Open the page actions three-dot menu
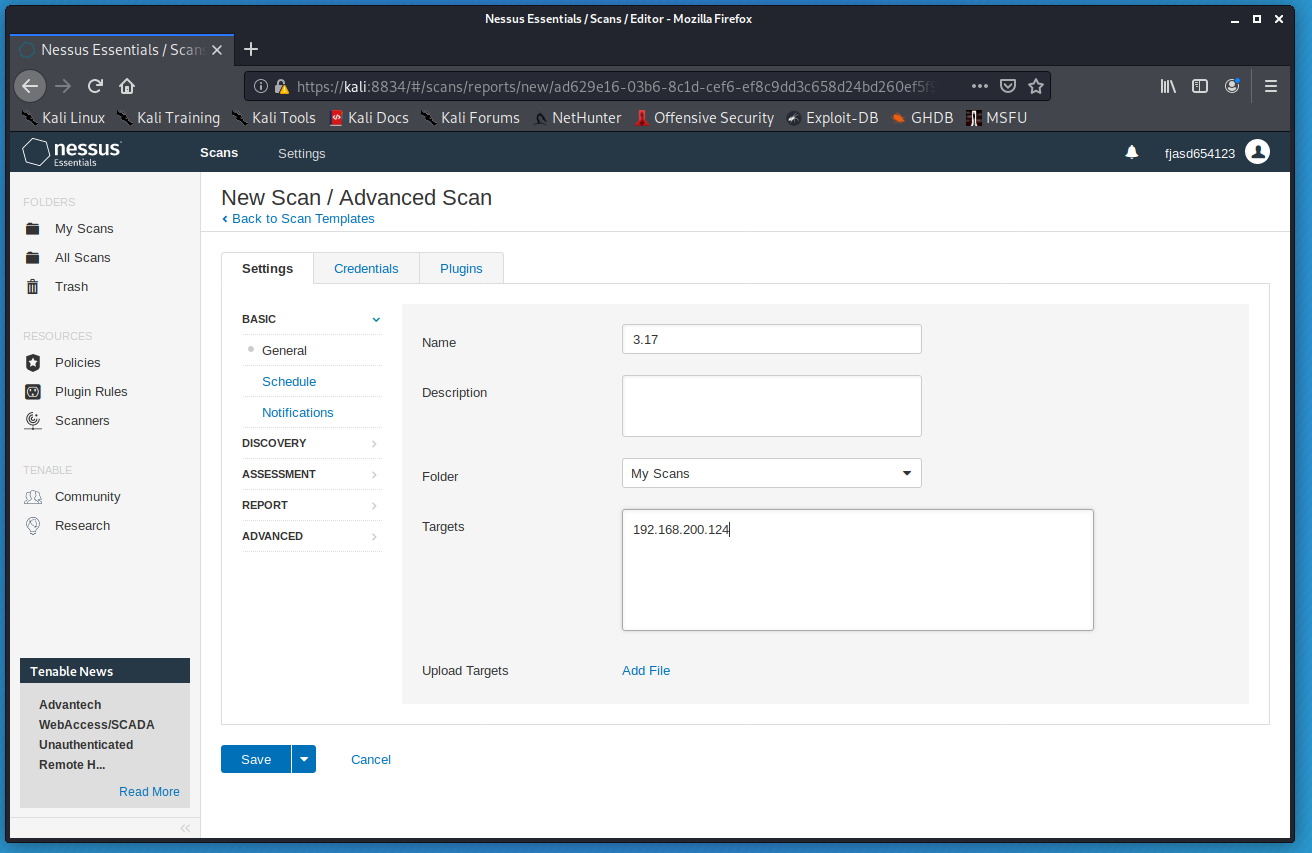 pos(980,86)
